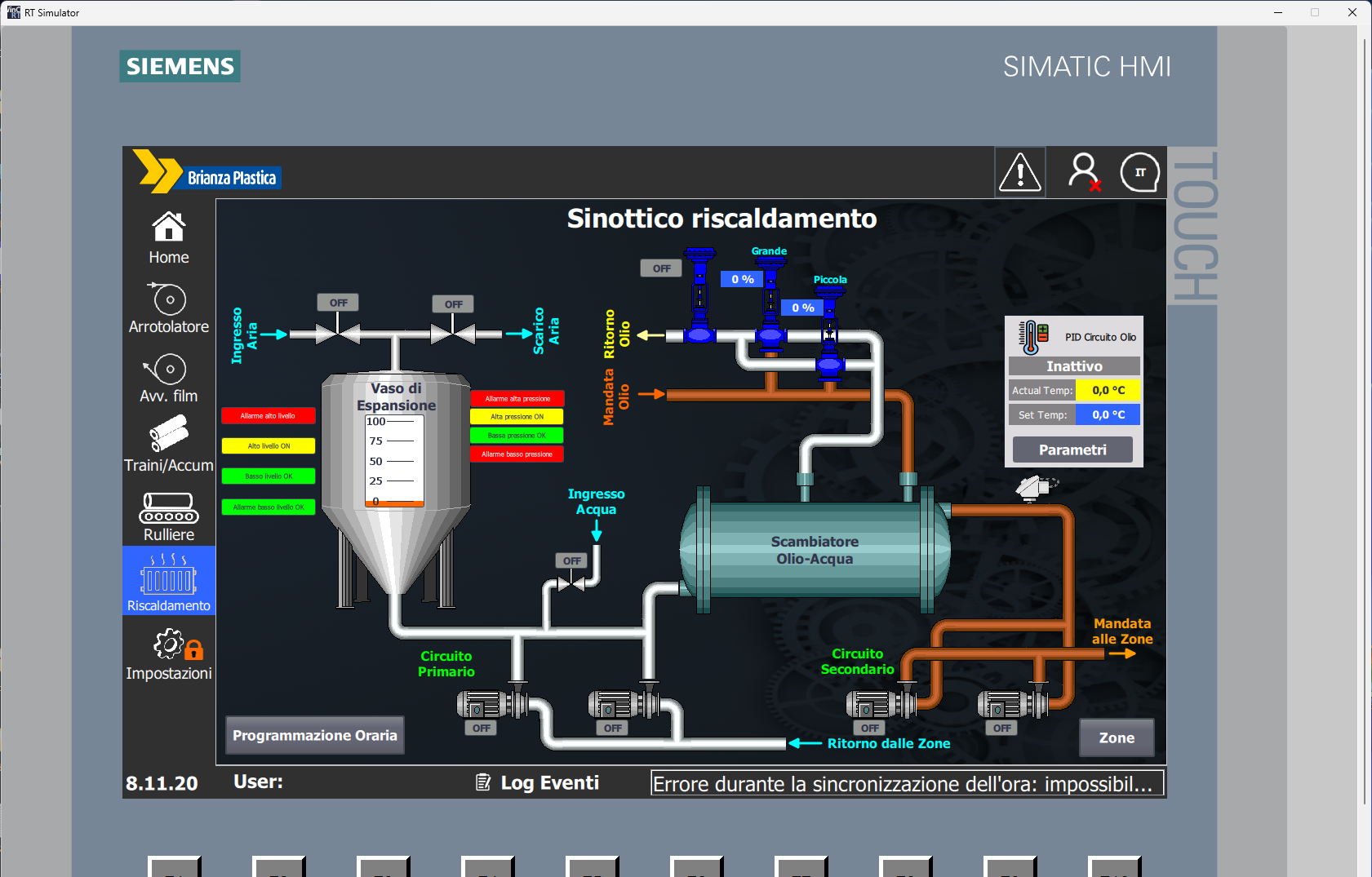1372x877 pixels.
Task: Toggle OFF state of Ingresso Acqua valve
Action: pos(572,560)
